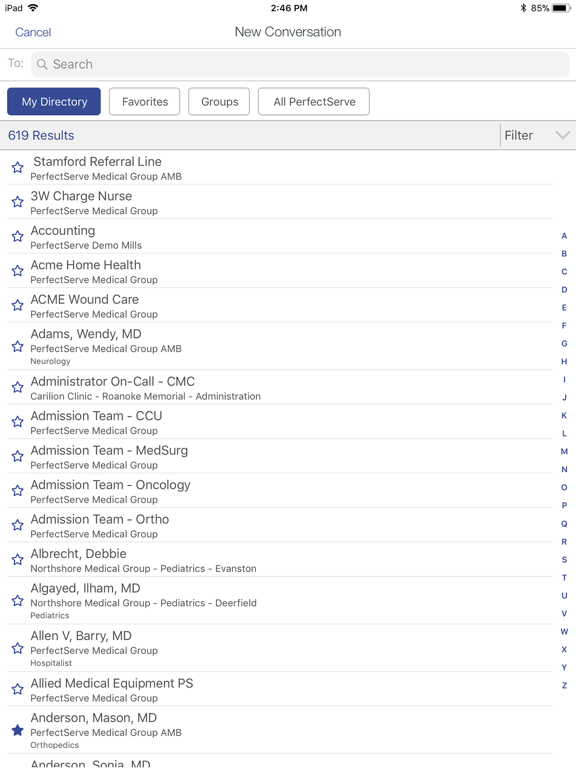576x768 pixels.
Task: Jump to letter W in the index
Action: (x=564, y=631)
